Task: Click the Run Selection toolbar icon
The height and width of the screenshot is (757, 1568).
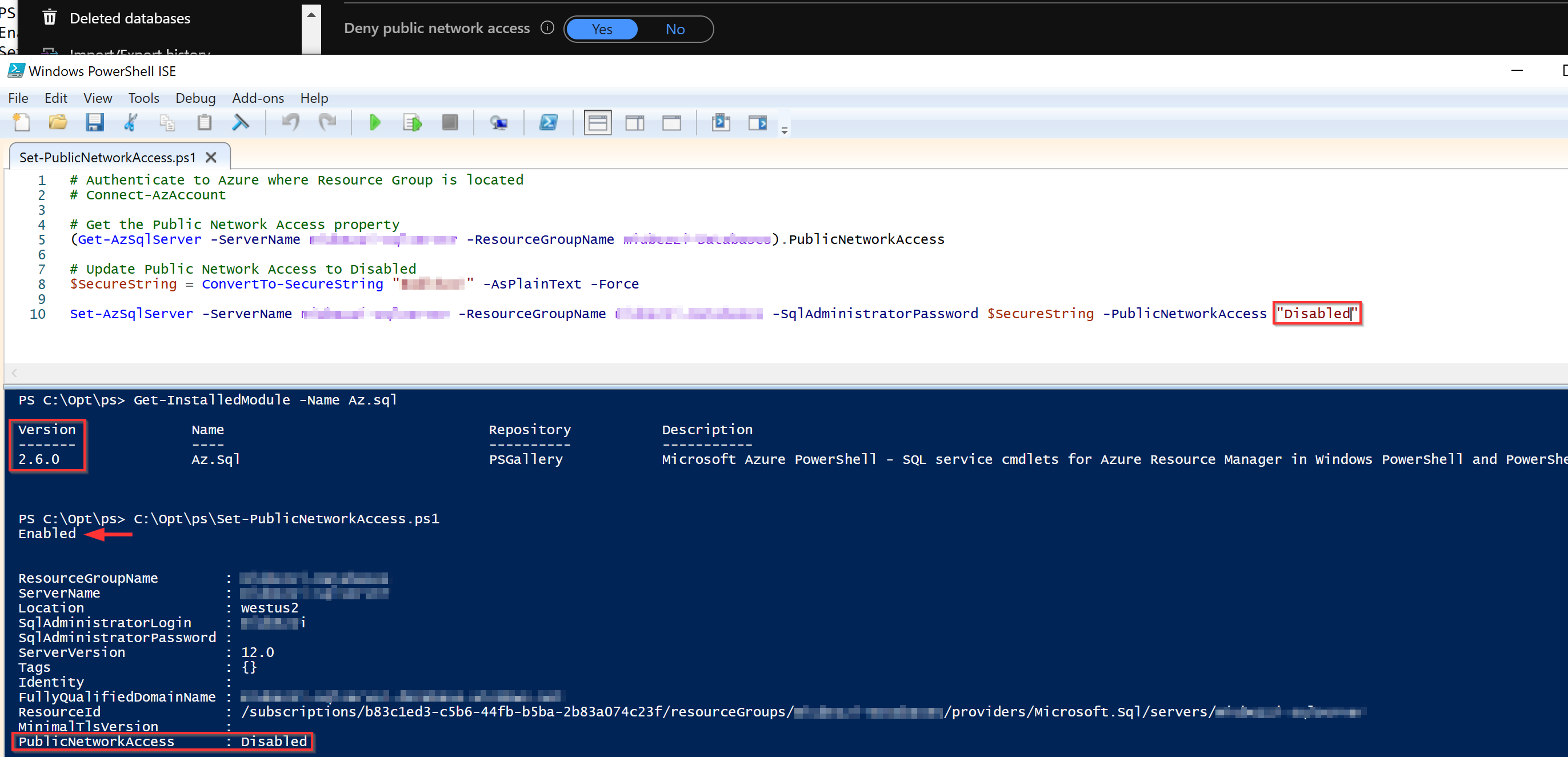Action: pyautogui.click(x=413, y=122)
